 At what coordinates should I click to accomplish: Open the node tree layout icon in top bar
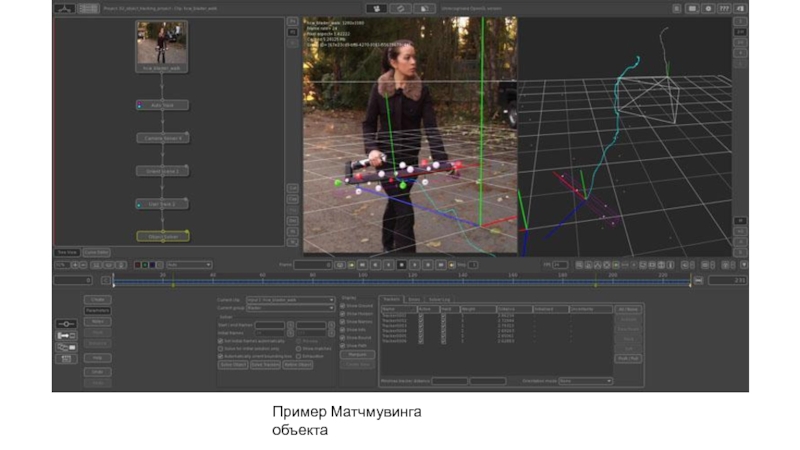point(65,9)
